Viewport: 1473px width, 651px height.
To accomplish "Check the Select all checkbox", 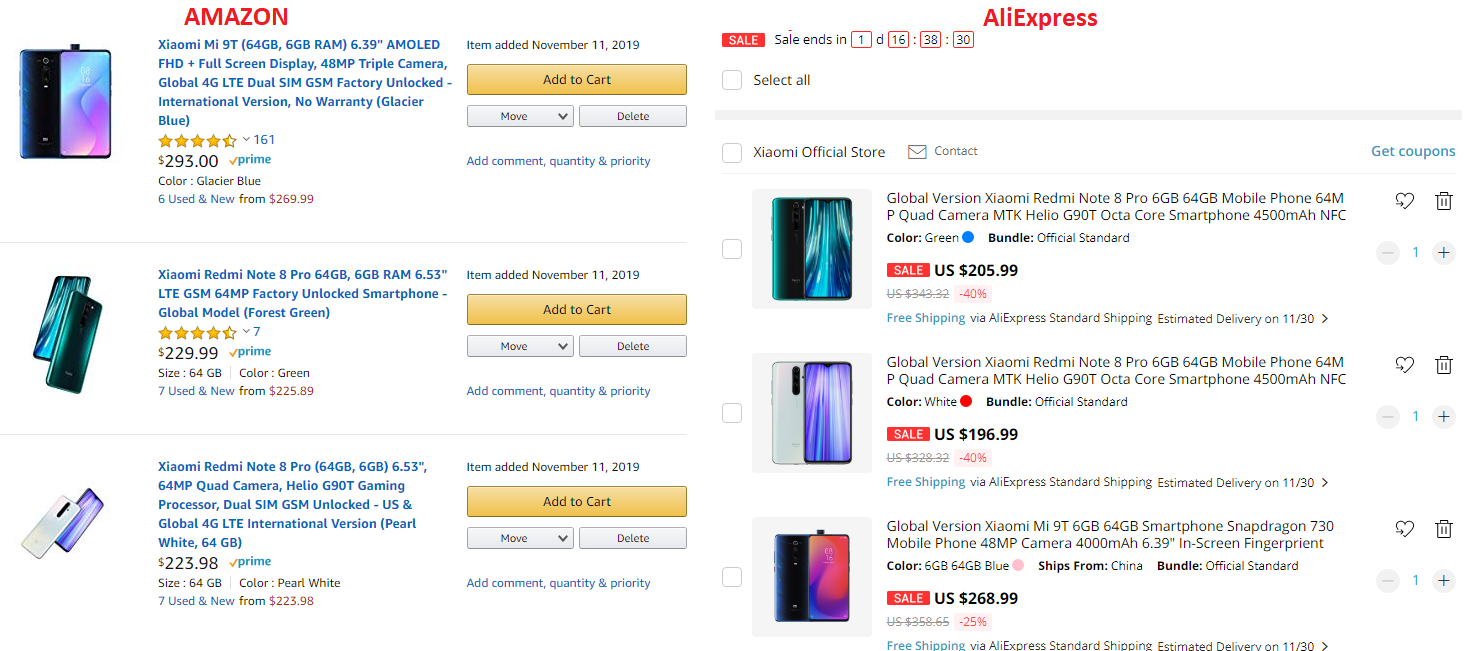I will tap(732, 80).
